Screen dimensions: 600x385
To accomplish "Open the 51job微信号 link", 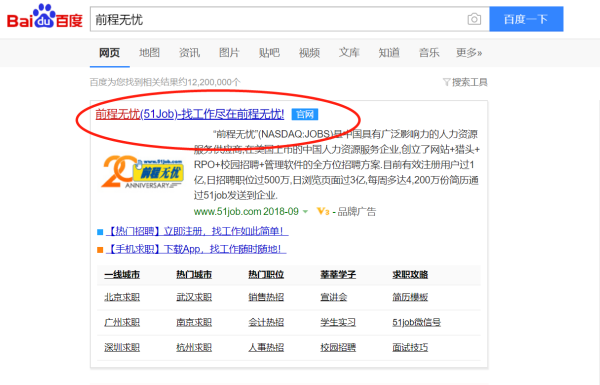I will point(416,322).
